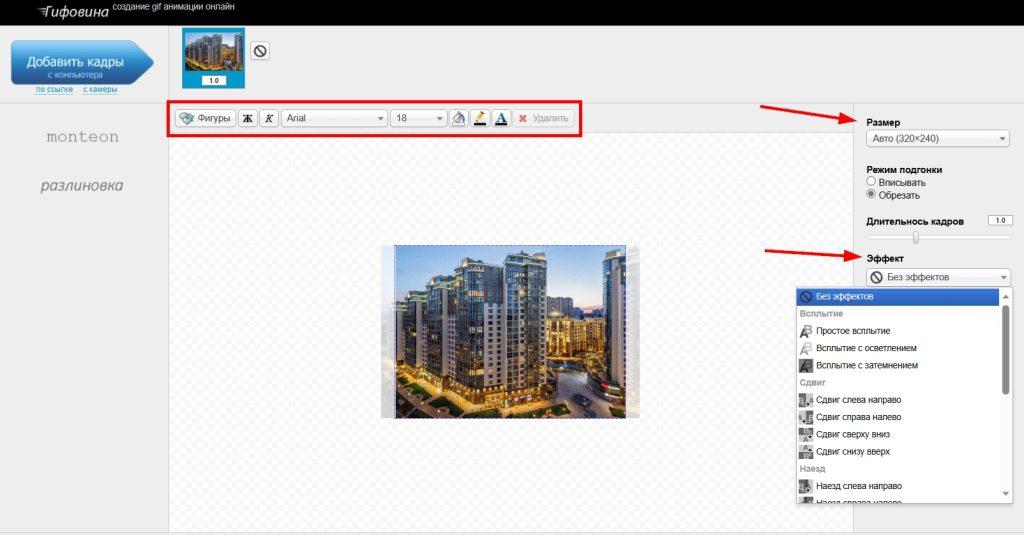Click the Удалить delete button
This screenshot has width=1024, height=535.
[543, 118]
